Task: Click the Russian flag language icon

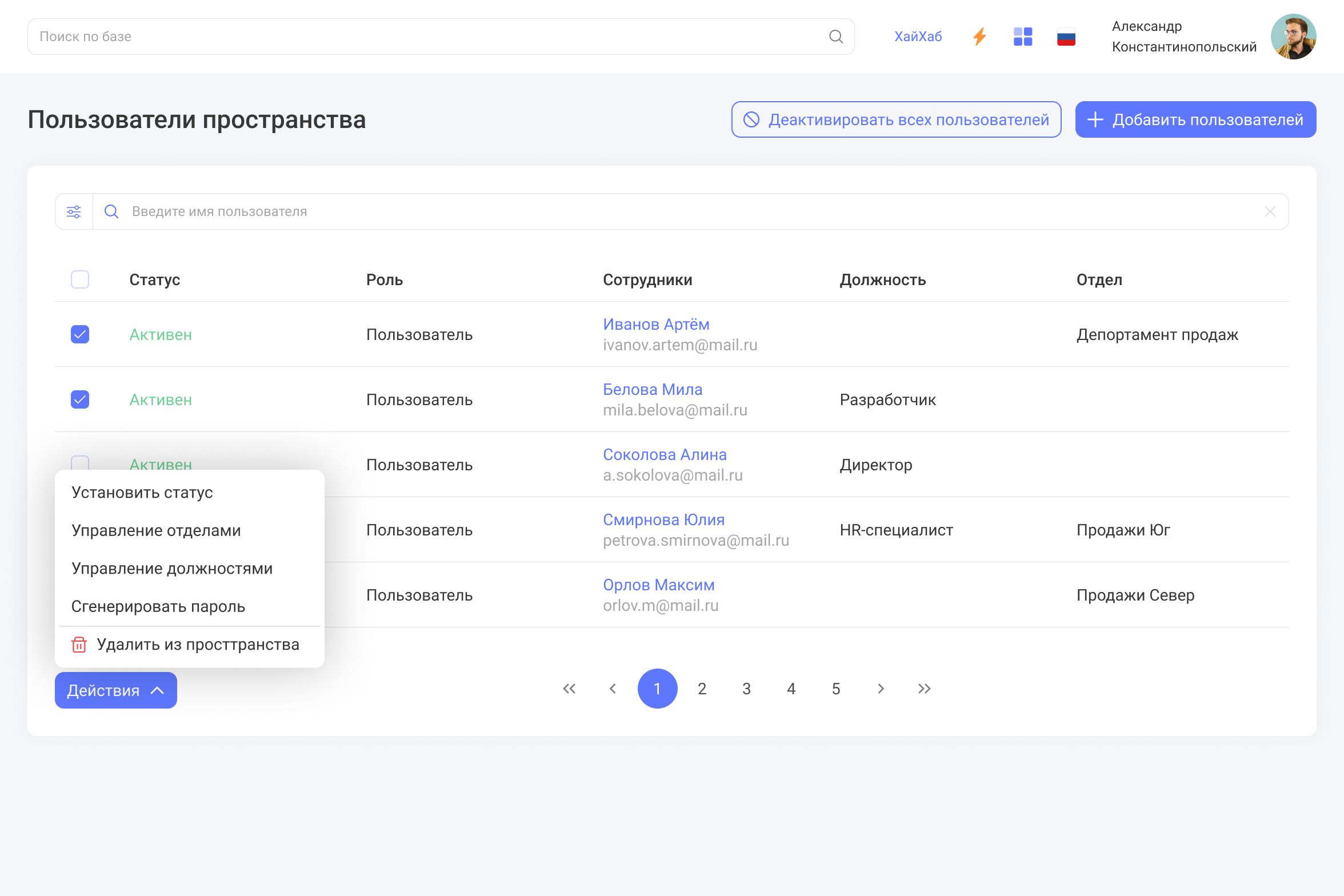Action: [1065, 36]
